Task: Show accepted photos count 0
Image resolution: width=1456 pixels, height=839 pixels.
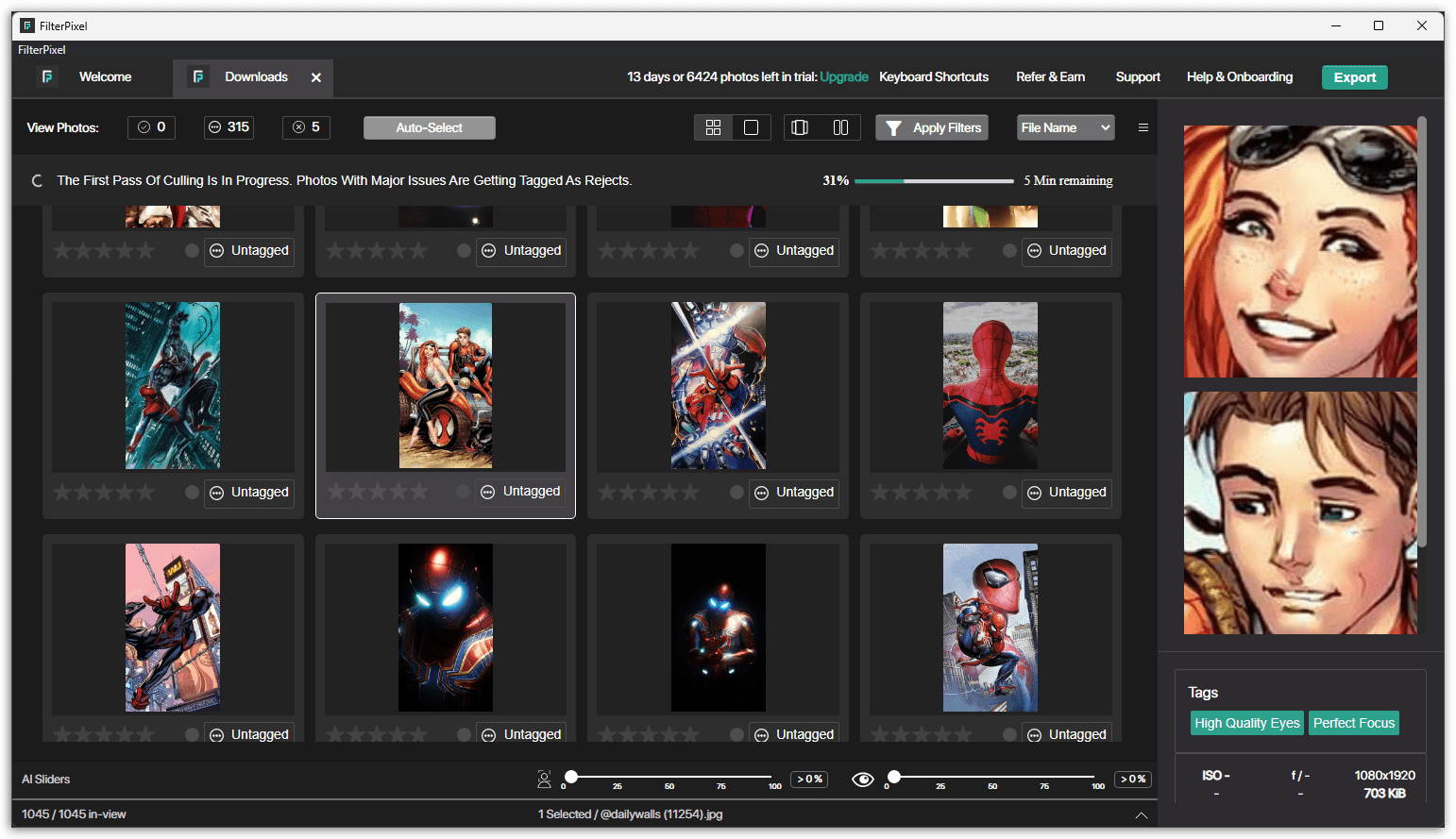Action: [152, 127]
